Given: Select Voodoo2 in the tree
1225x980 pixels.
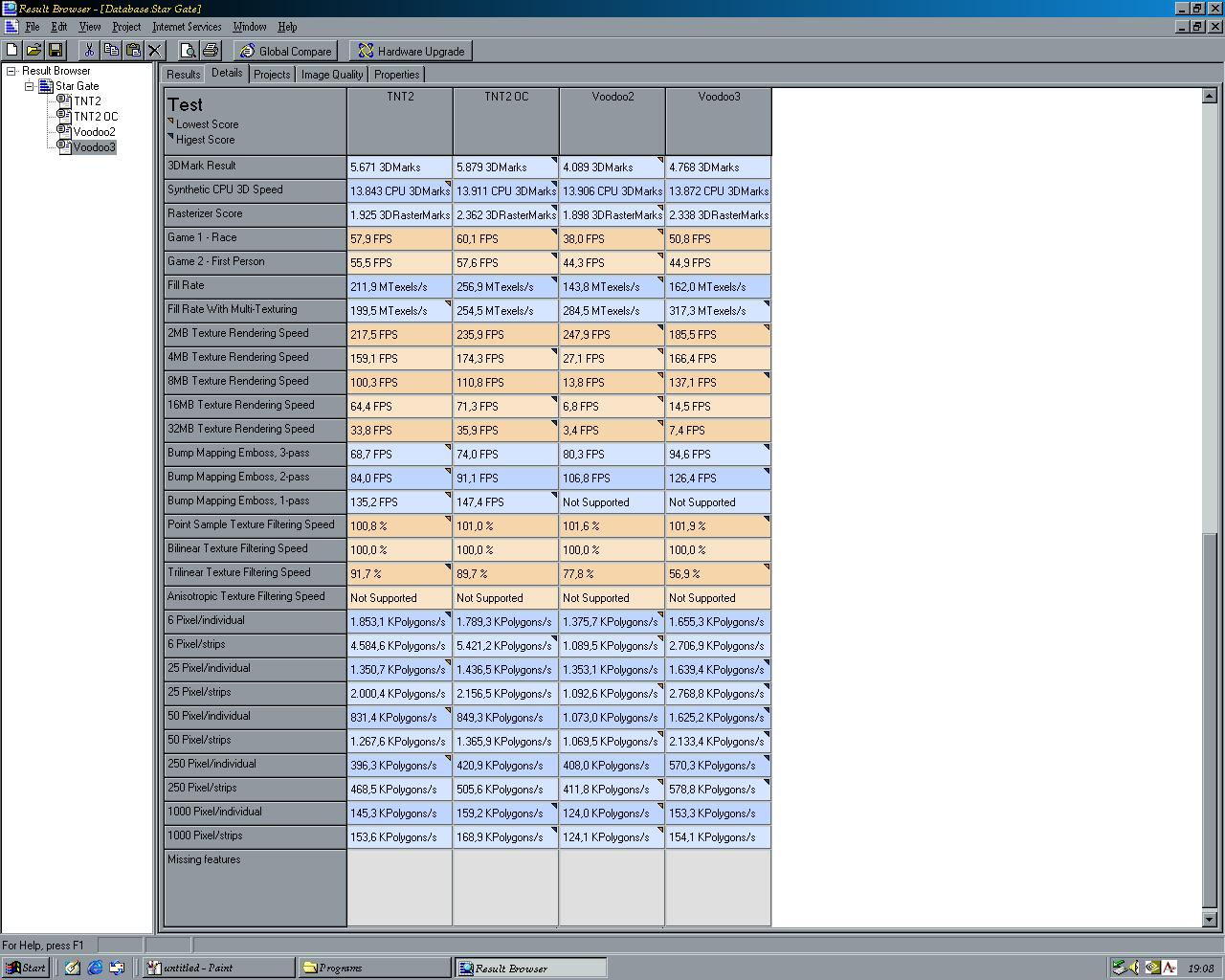Looking at the screenshot, I should 94,132.
